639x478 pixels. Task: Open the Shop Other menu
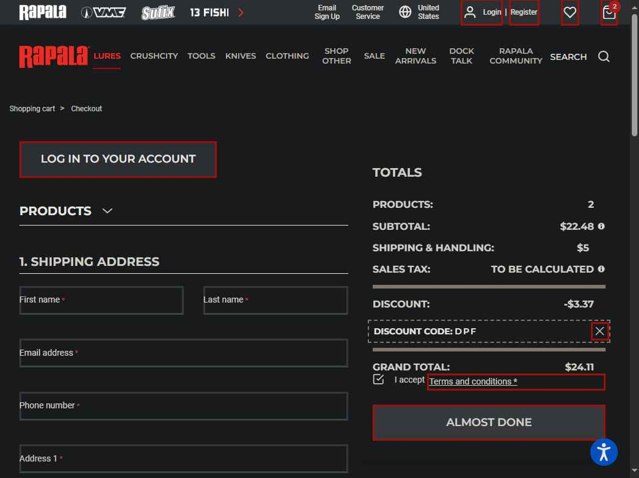point(336,56)
